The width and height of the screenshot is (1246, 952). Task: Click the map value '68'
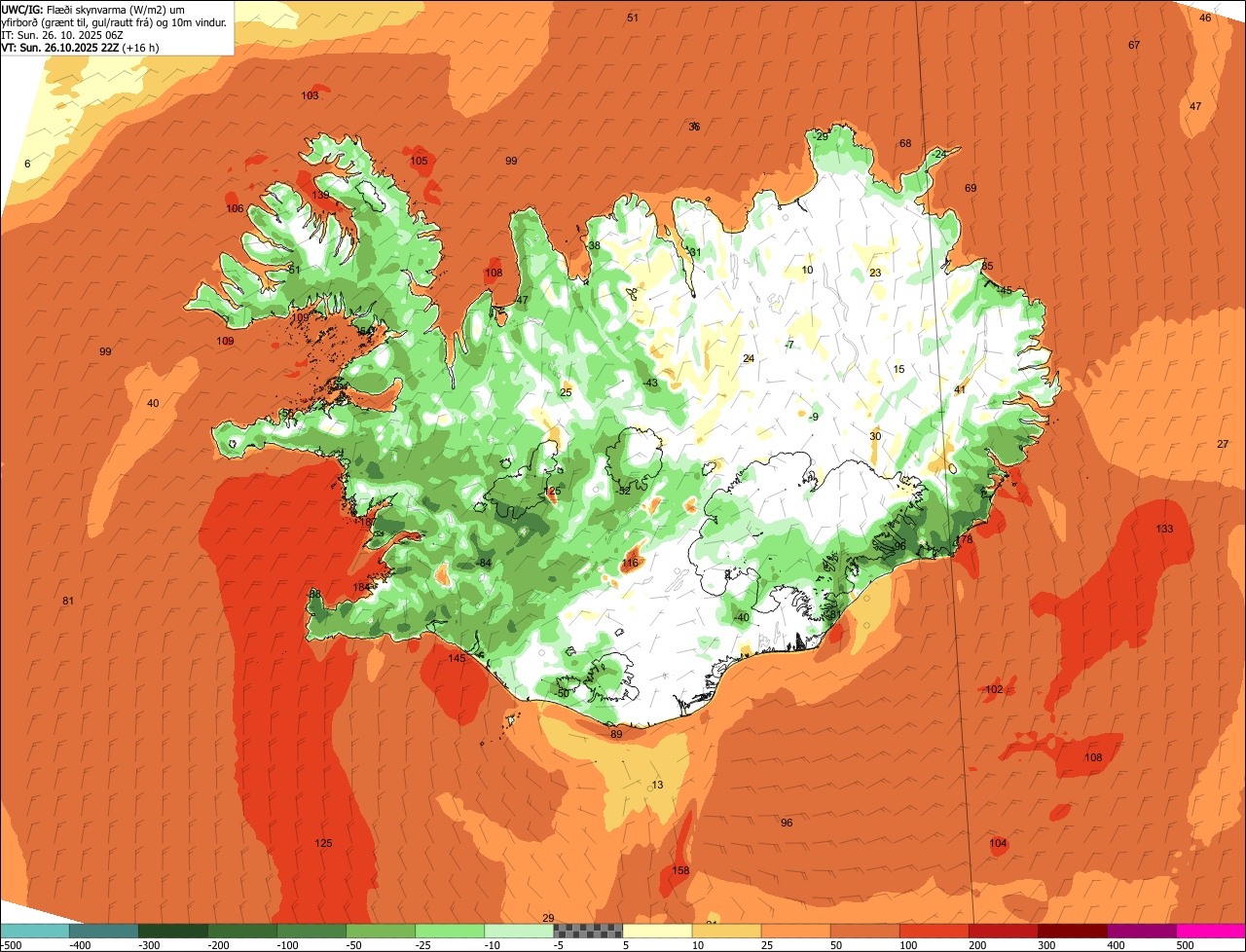point(905,143)
